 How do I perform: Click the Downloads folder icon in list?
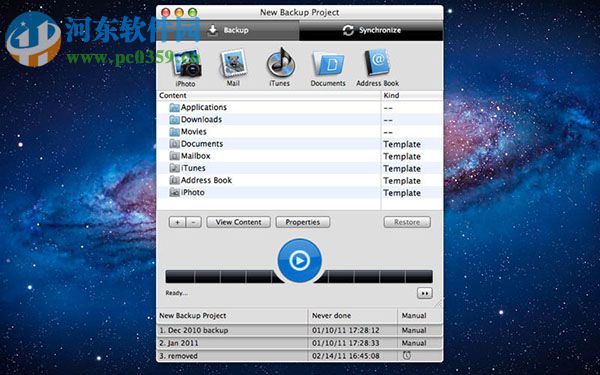(x=174, y=120)
